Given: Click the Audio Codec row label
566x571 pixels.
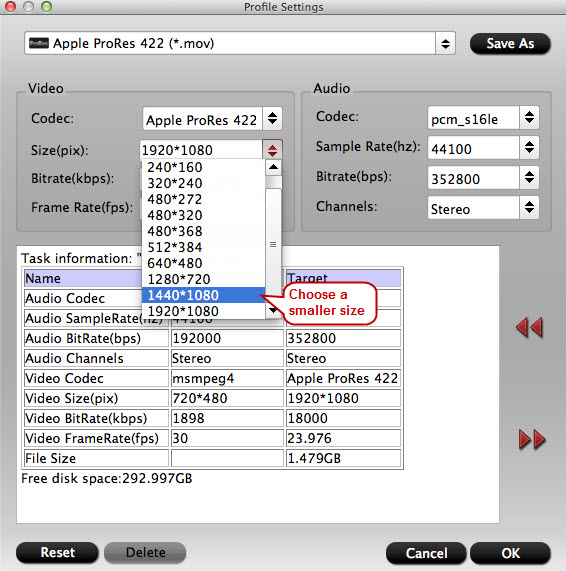Looking at the screenshot, I should (x=83, y=298).
